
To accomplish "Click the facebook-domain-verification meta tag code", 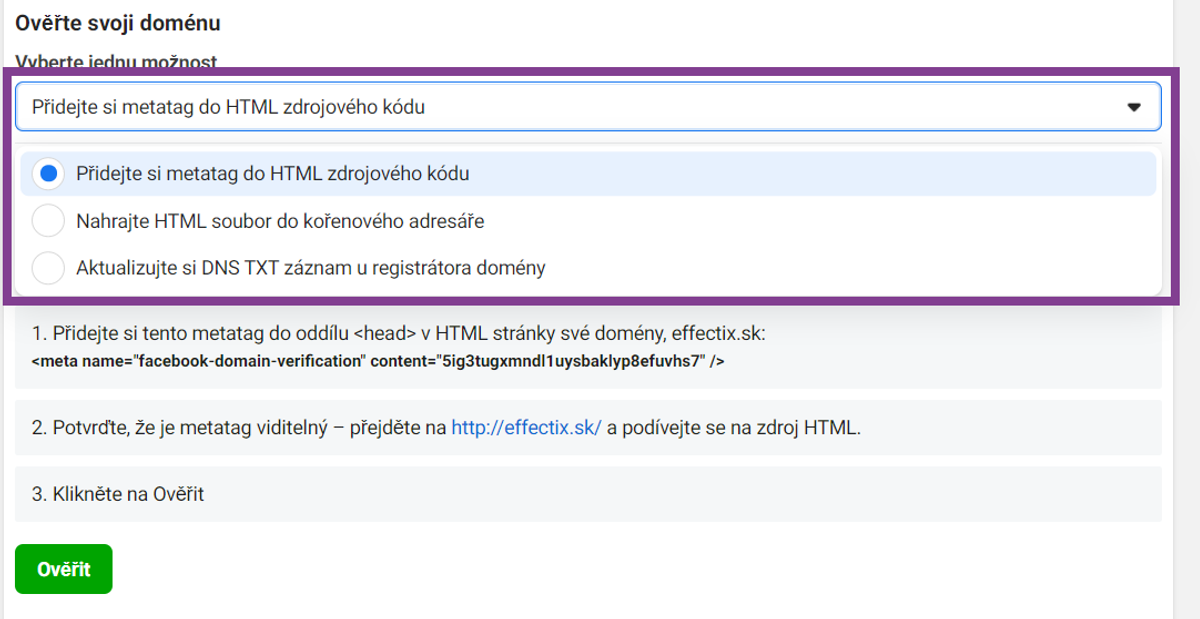I will click(378, 361).
